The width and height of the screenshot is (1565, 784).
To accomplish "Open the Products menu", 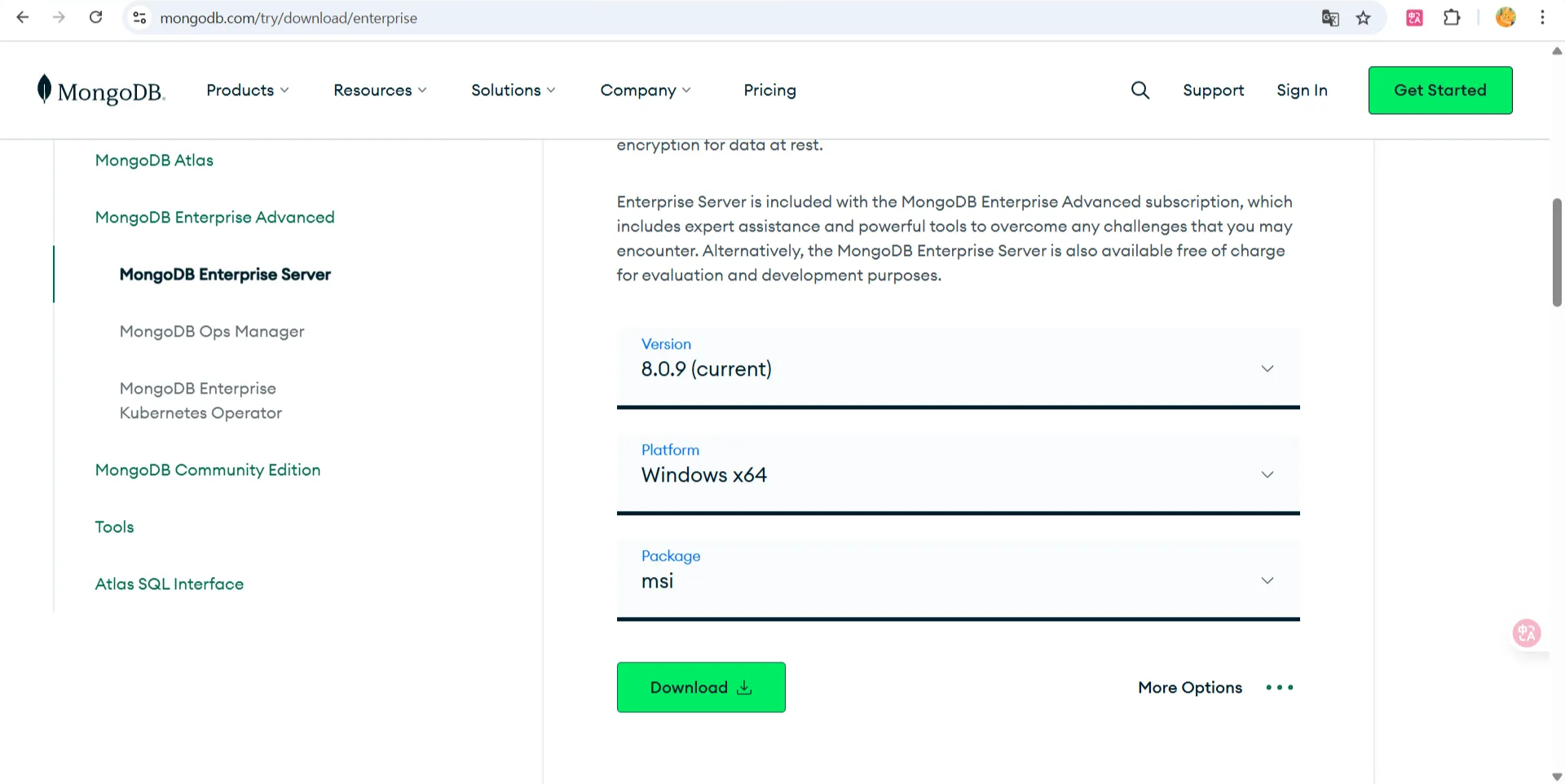I will [247, 90].
